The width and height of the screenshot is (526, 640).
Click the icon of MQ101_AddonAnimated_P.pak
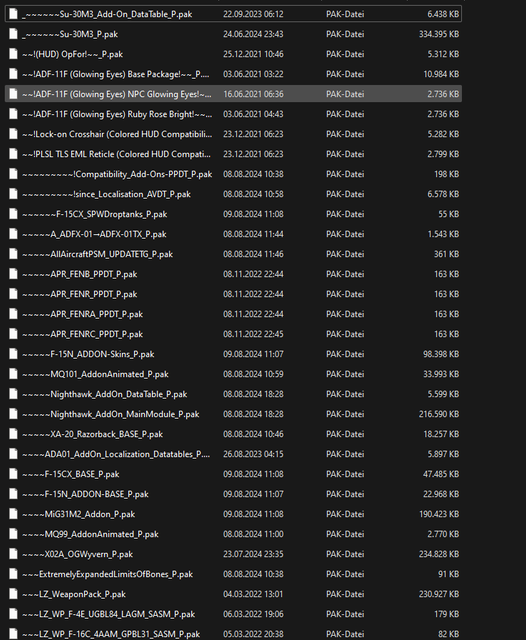click(13, 374)
